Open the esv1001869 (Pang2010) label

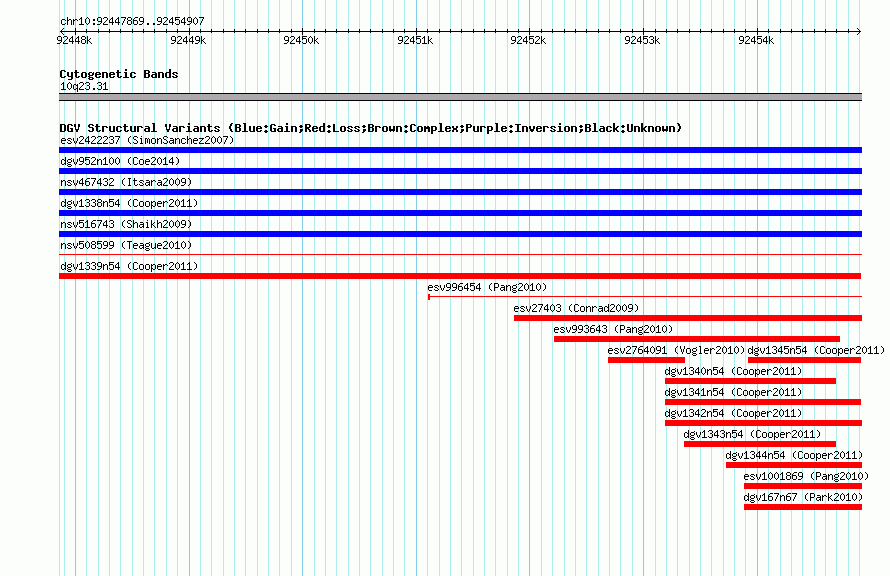(x=806, y=476)
